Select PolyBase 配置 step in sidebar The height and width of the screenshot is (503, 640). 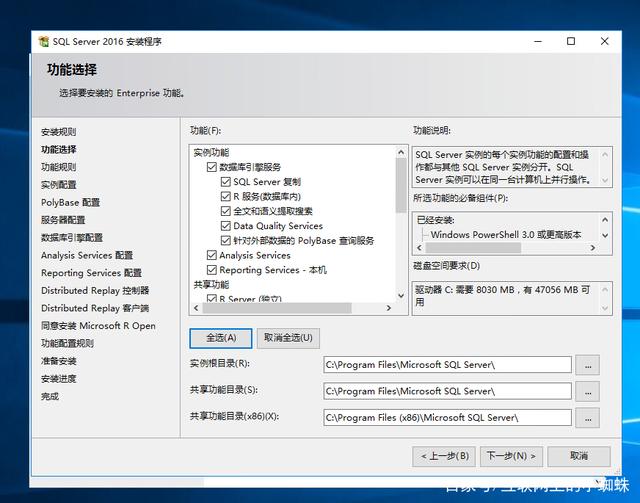[71, 203]
